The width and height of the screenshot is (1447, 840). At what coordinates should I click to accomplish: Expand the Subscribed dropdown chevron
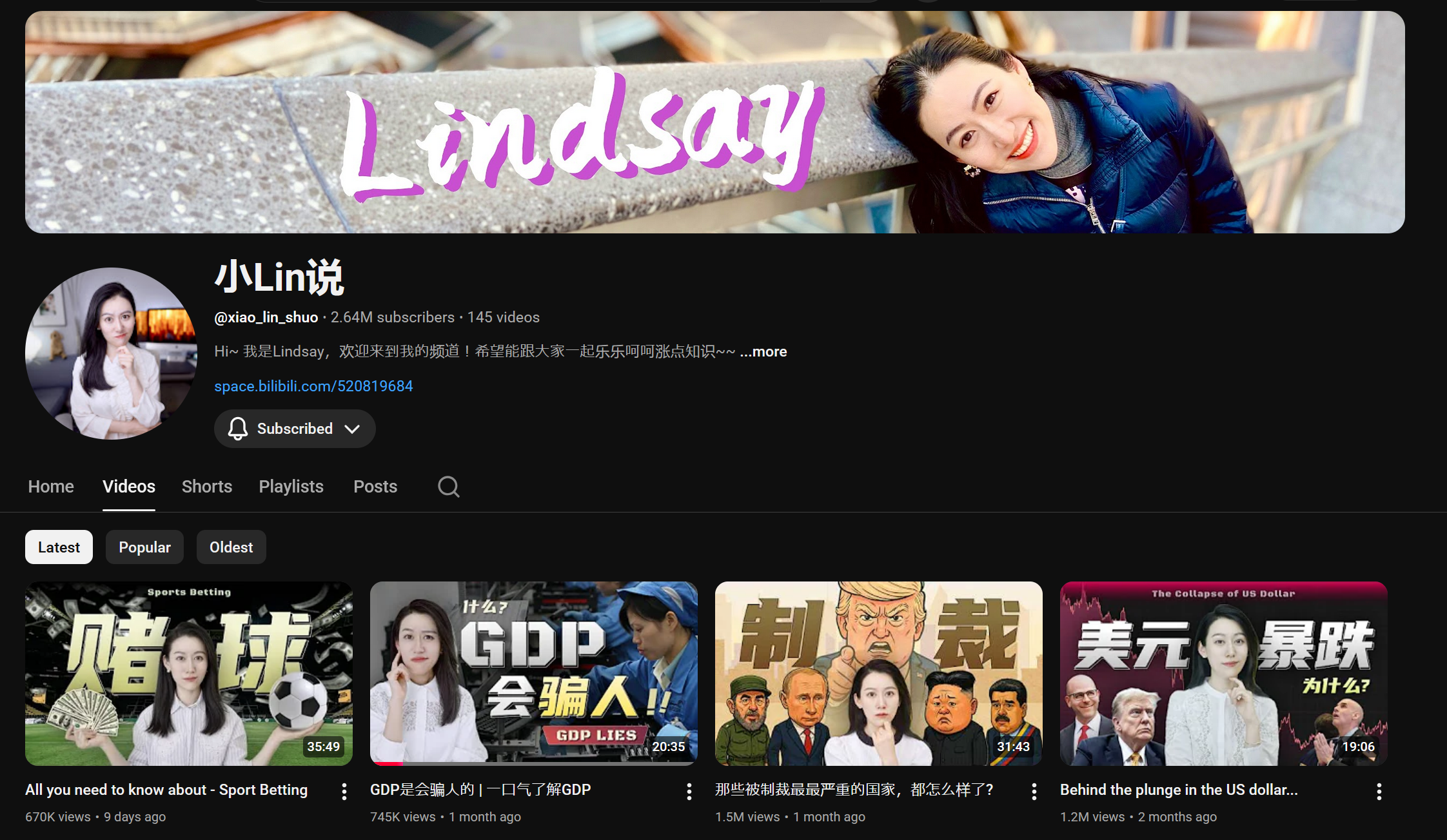352,429
